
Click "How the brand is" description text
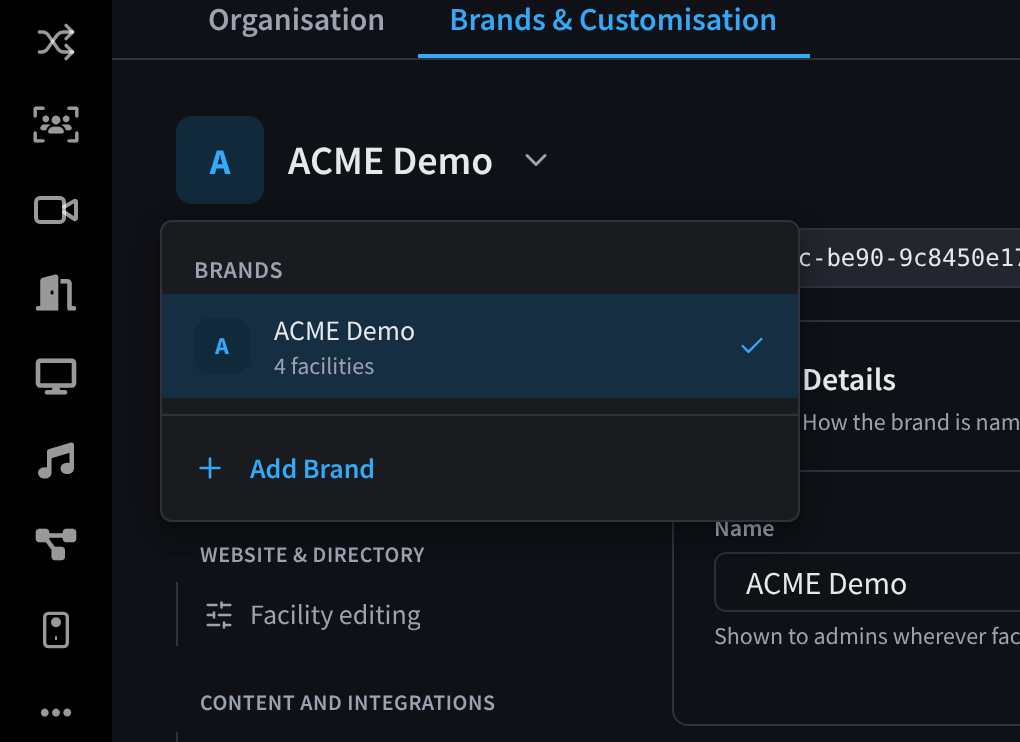[x=911, y=423]
